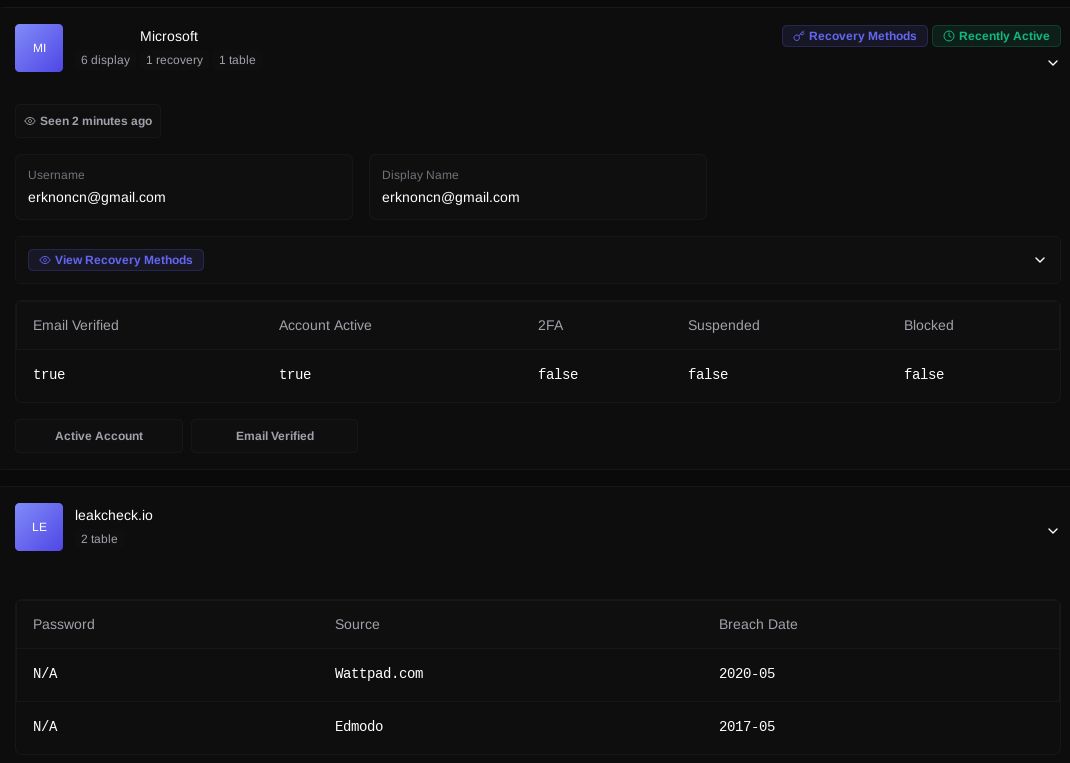The width and height of the screenshot is (1070, 763).
Task: Click the Blocked column header
Action: click(929, 326)
